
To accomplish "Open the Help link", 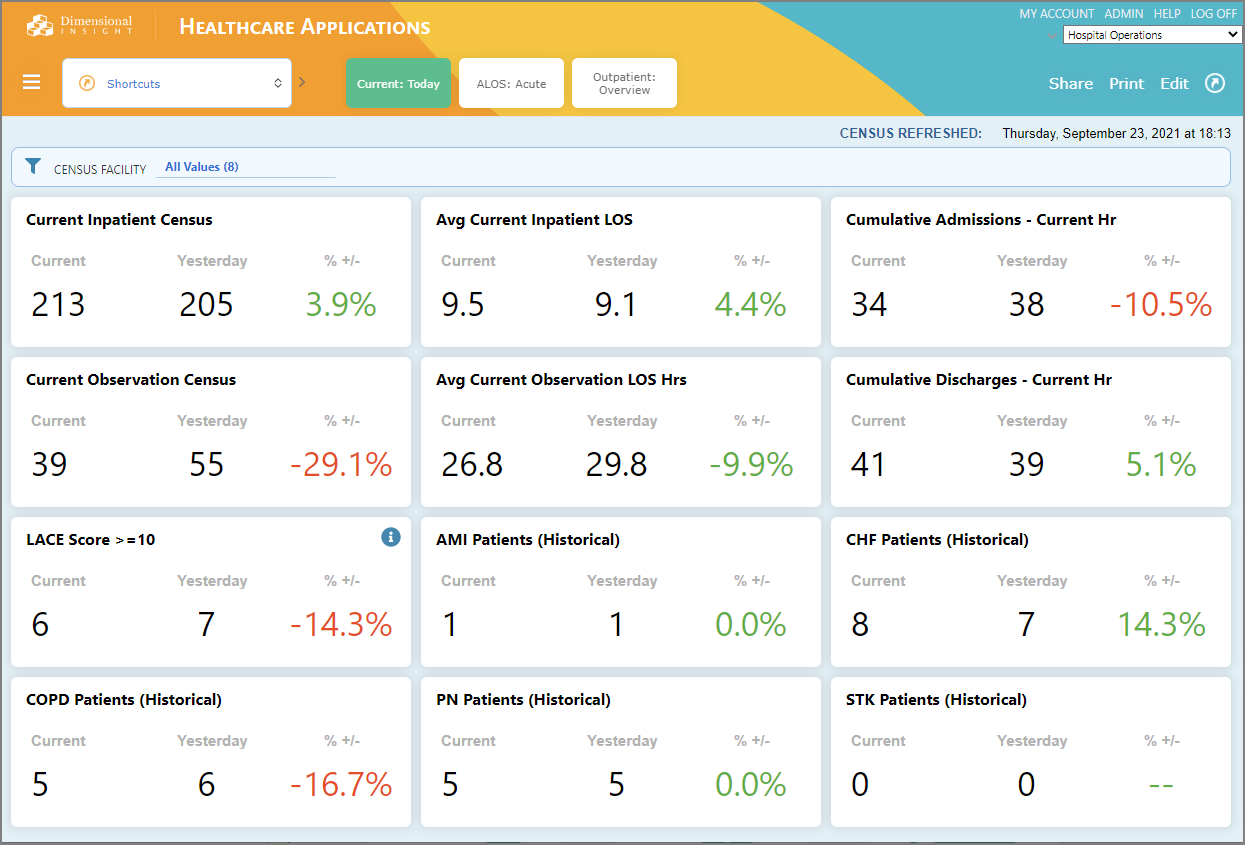I will click(1167, 14).
